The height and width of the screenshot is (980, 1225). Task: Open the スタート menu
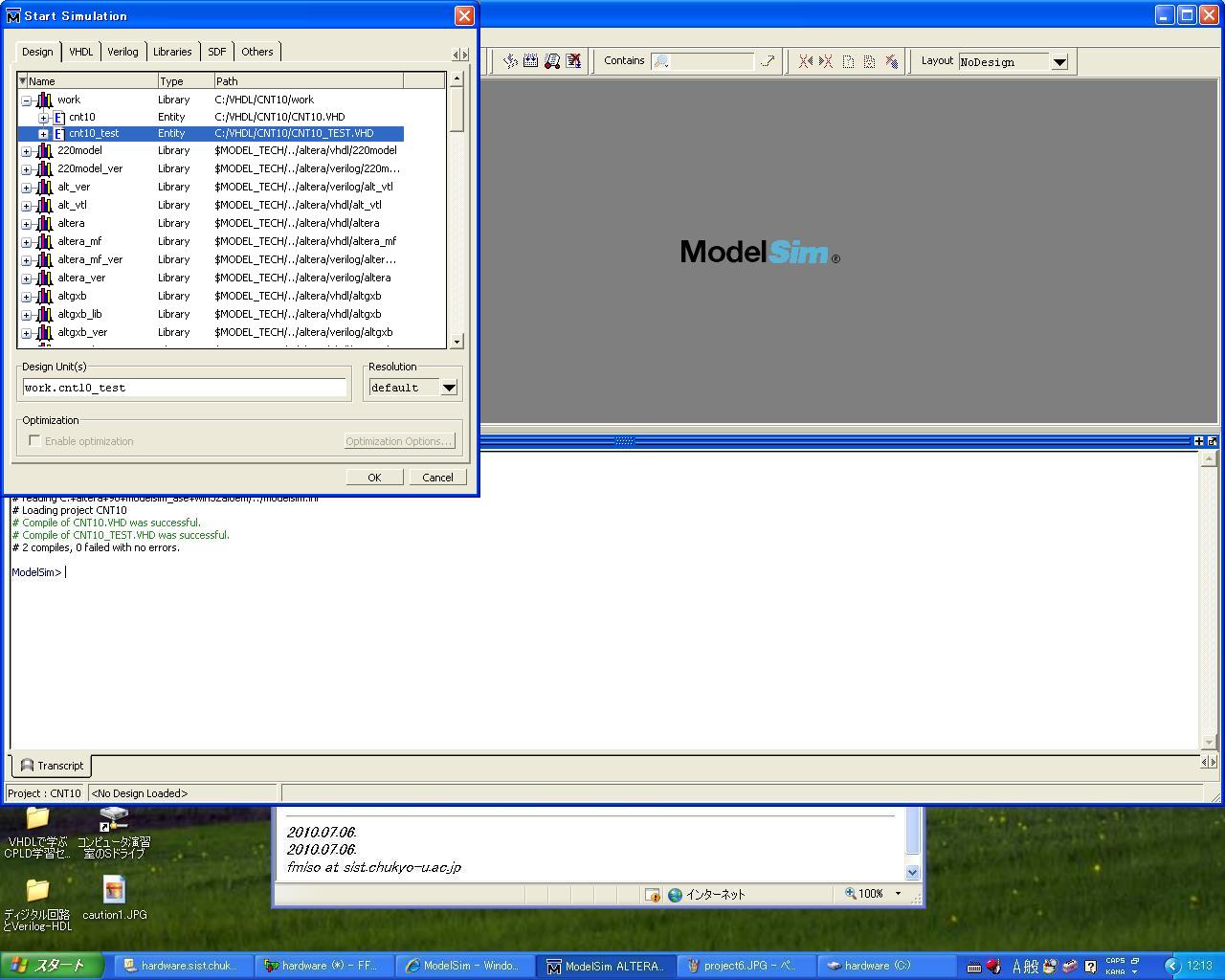coord(52,966)
